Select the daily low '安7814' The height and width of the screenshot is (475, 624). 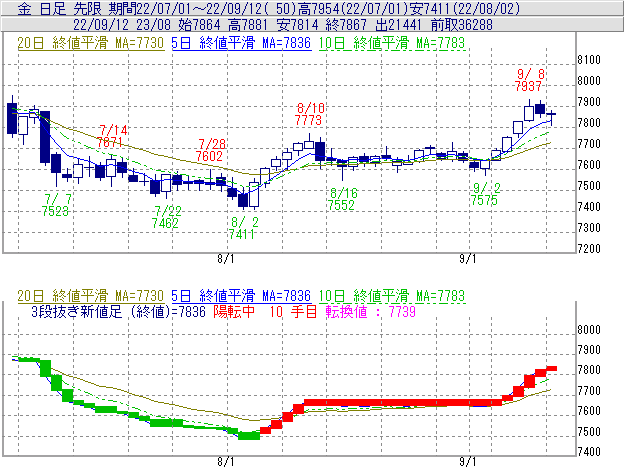coord(297,25)
